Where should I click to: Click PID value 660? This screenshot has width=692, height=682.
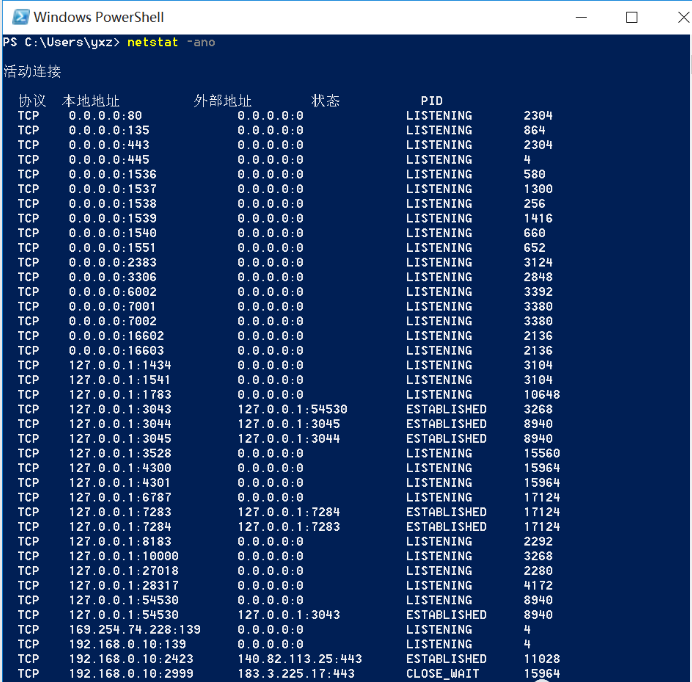(534, 233)
